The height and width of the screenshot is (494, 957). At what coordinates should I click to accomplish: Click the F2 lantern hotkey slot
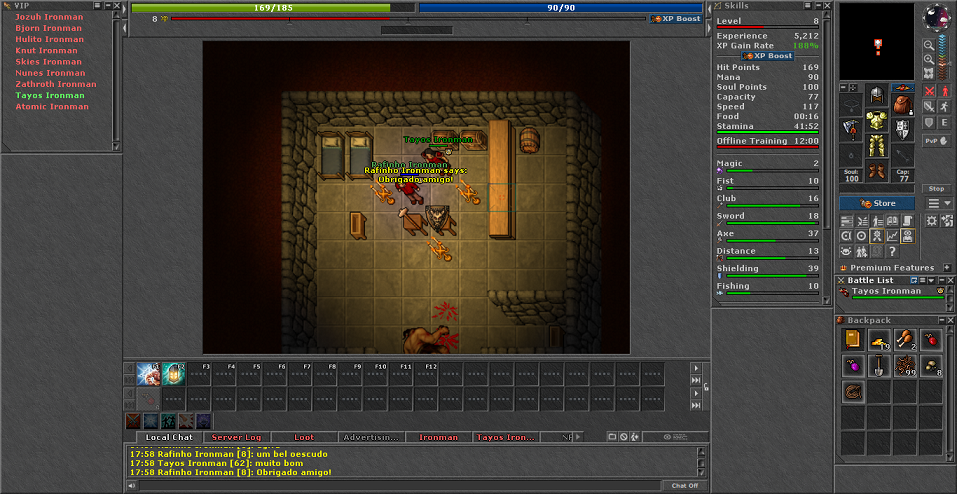pyautogui.click(x=173, y=373)
